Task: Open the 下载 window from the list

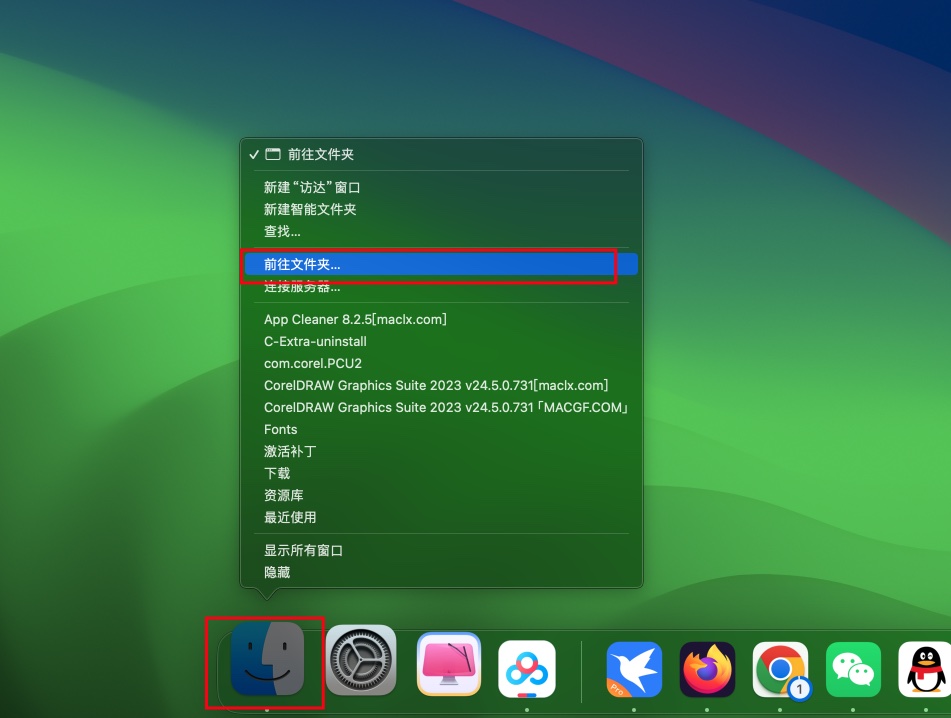Action: click(277, 473)
